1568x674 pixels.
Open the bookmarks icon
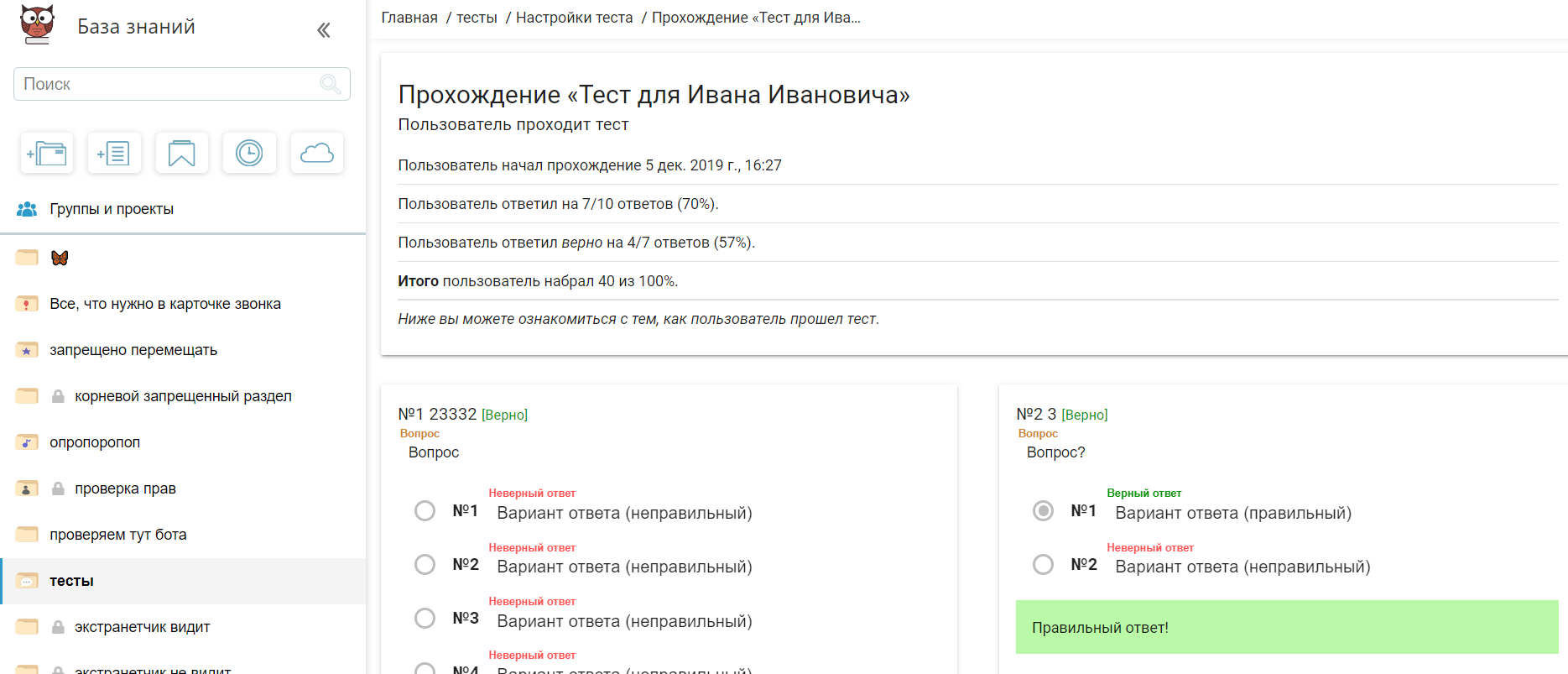181,154
